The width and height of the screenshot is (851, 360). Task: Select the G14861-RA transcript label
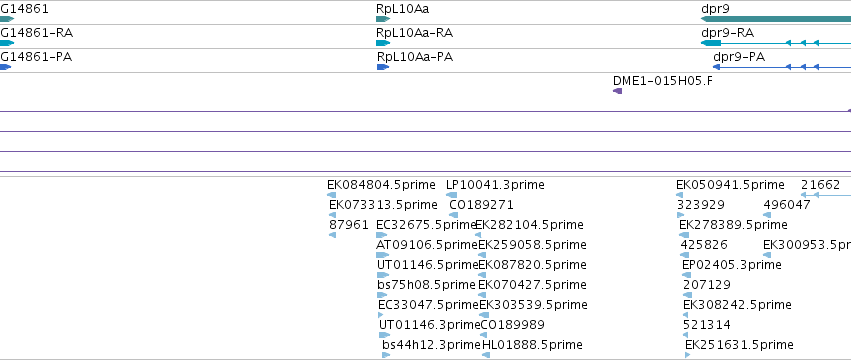(x=36, y=33)
